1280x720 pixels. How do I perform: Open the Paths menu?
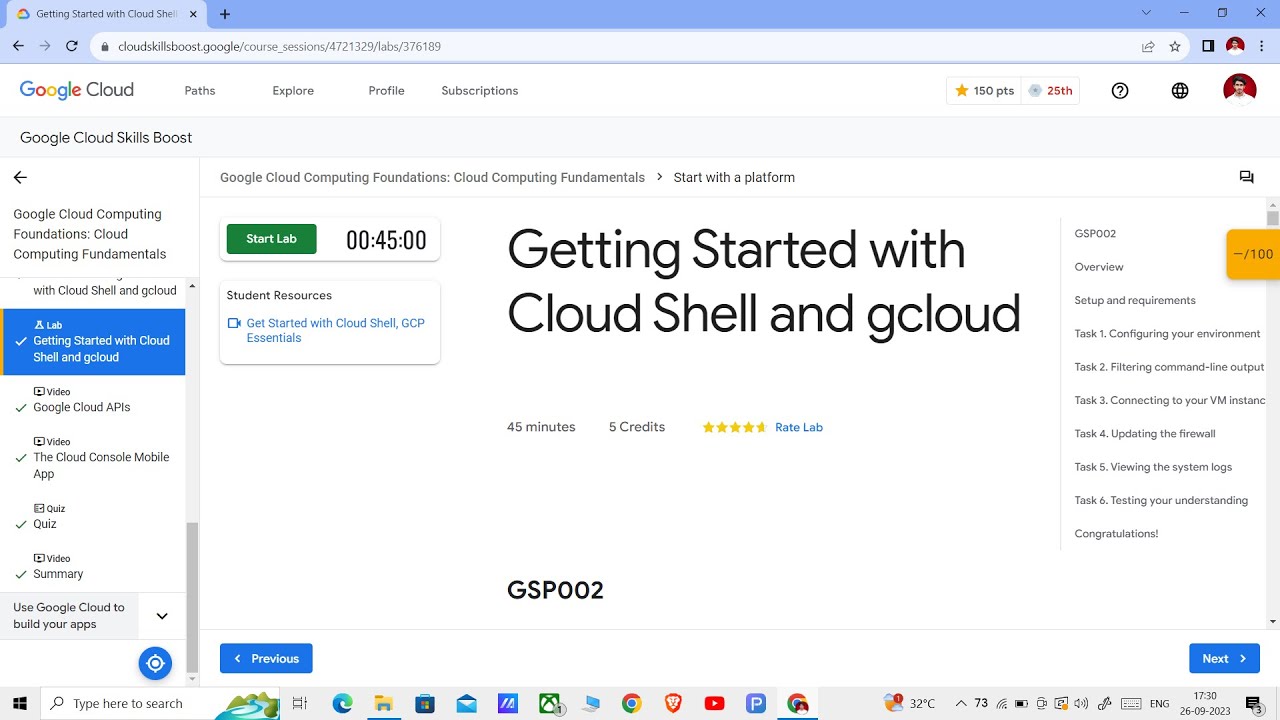click(x=200, y=91)
